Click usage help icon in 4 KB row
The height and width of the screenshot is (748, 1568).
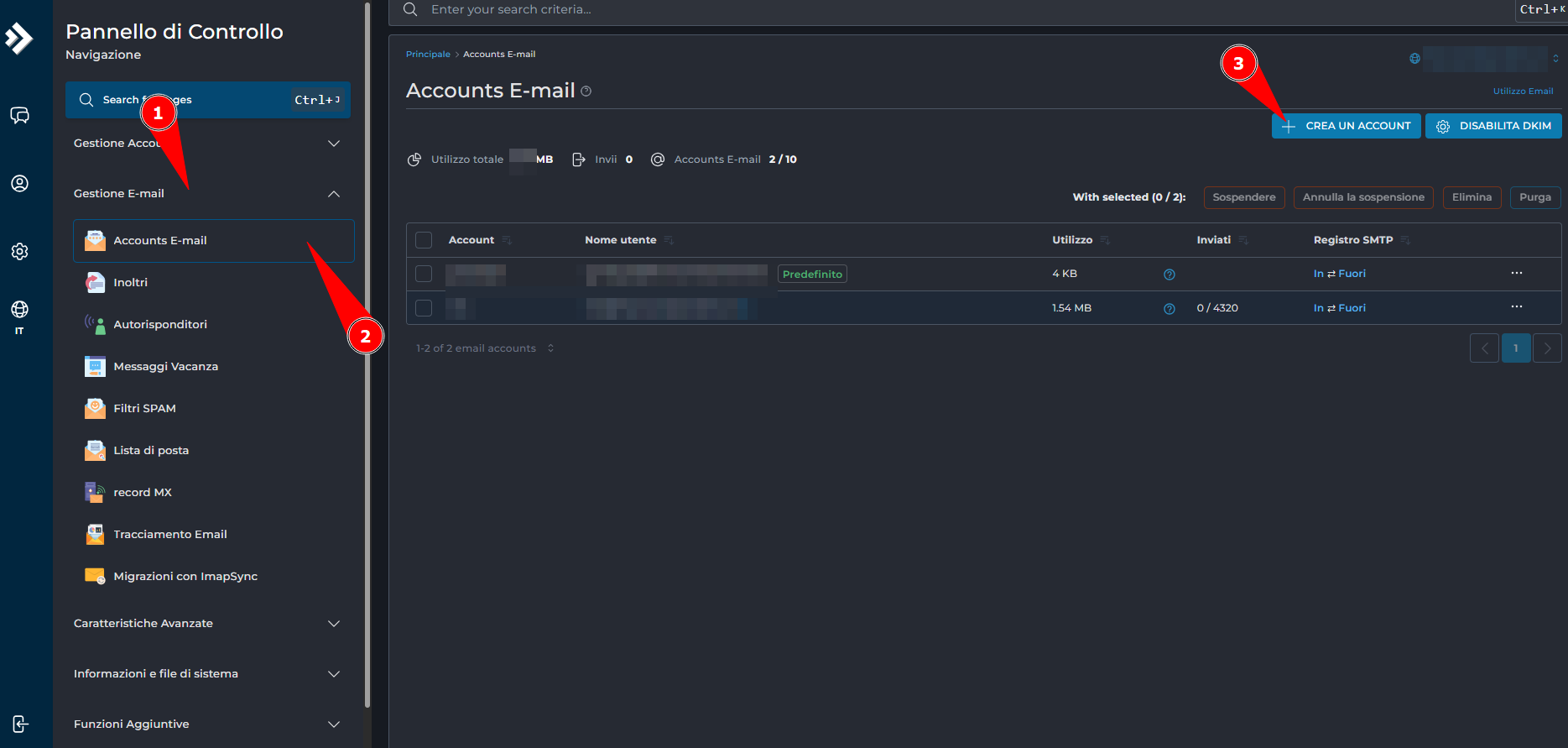pos(1169,275)
